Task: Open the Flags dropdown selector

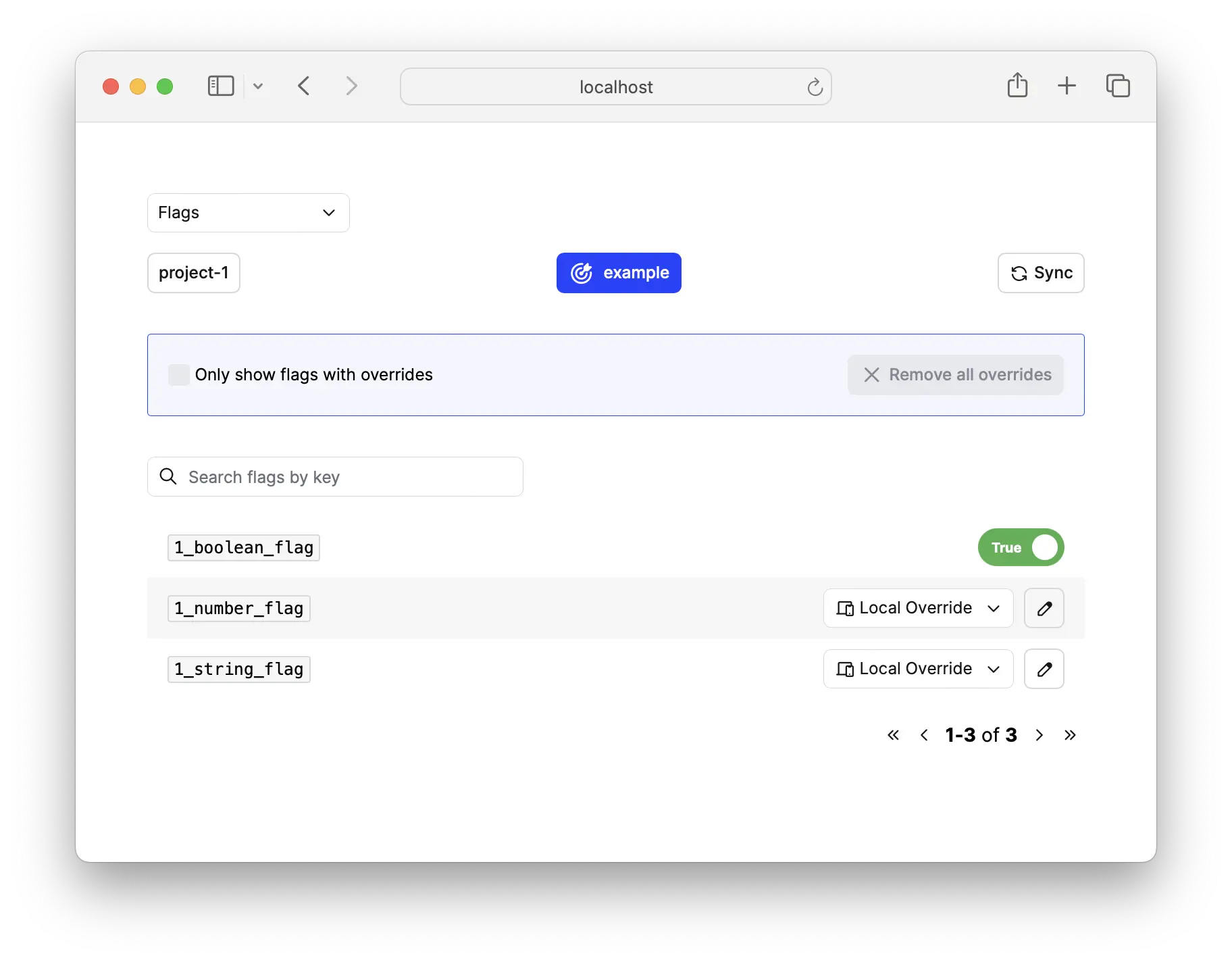Action: point(248,213)
